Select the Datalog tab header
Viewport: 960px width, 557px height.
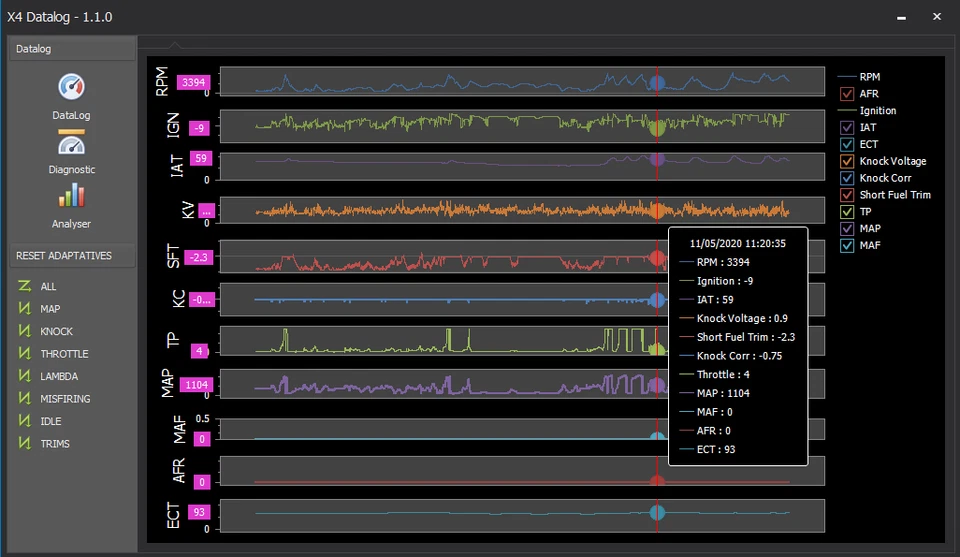pos(72,48)
